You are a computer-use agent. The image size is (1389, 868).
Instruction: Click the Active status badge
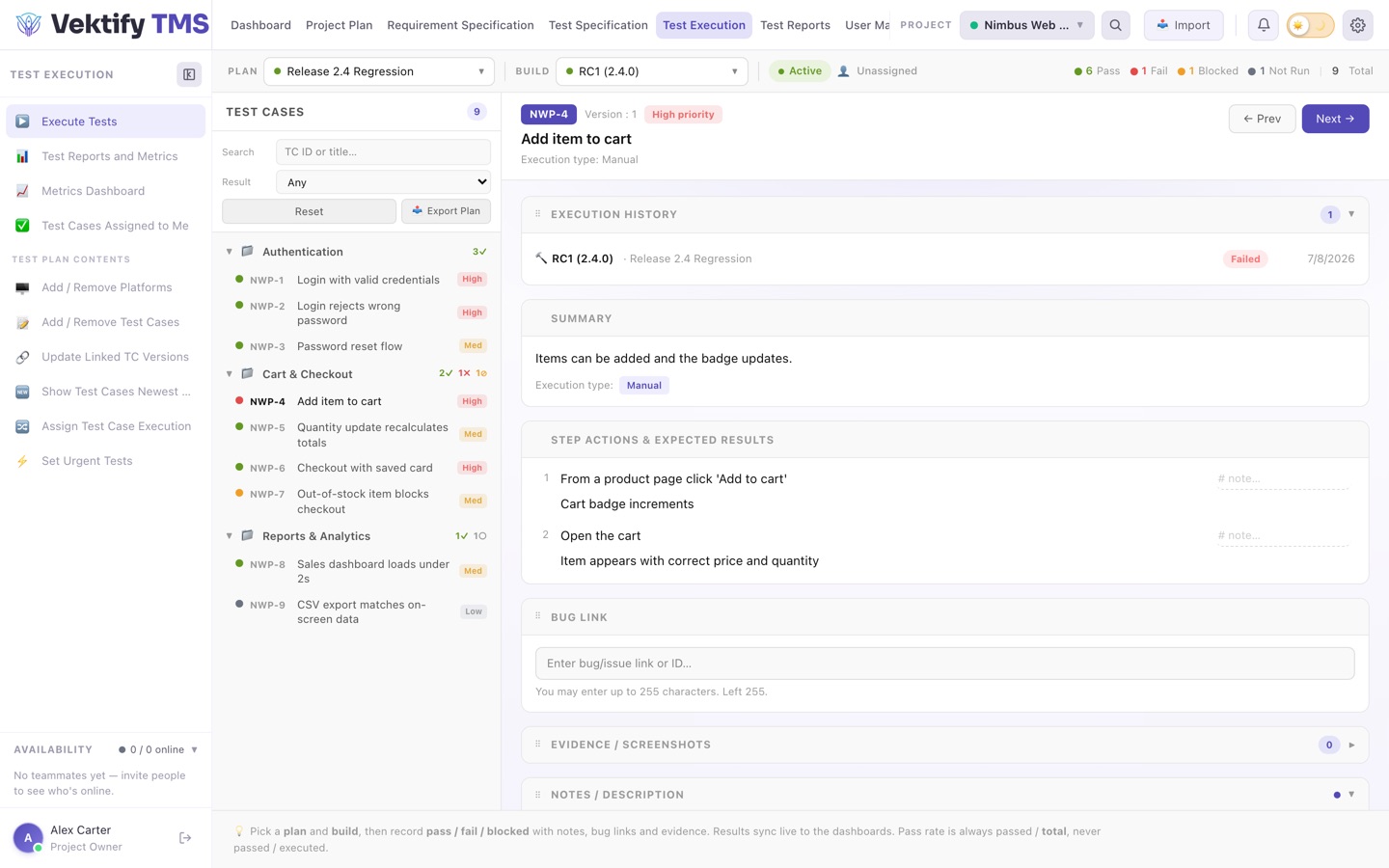tap(800, 71)
